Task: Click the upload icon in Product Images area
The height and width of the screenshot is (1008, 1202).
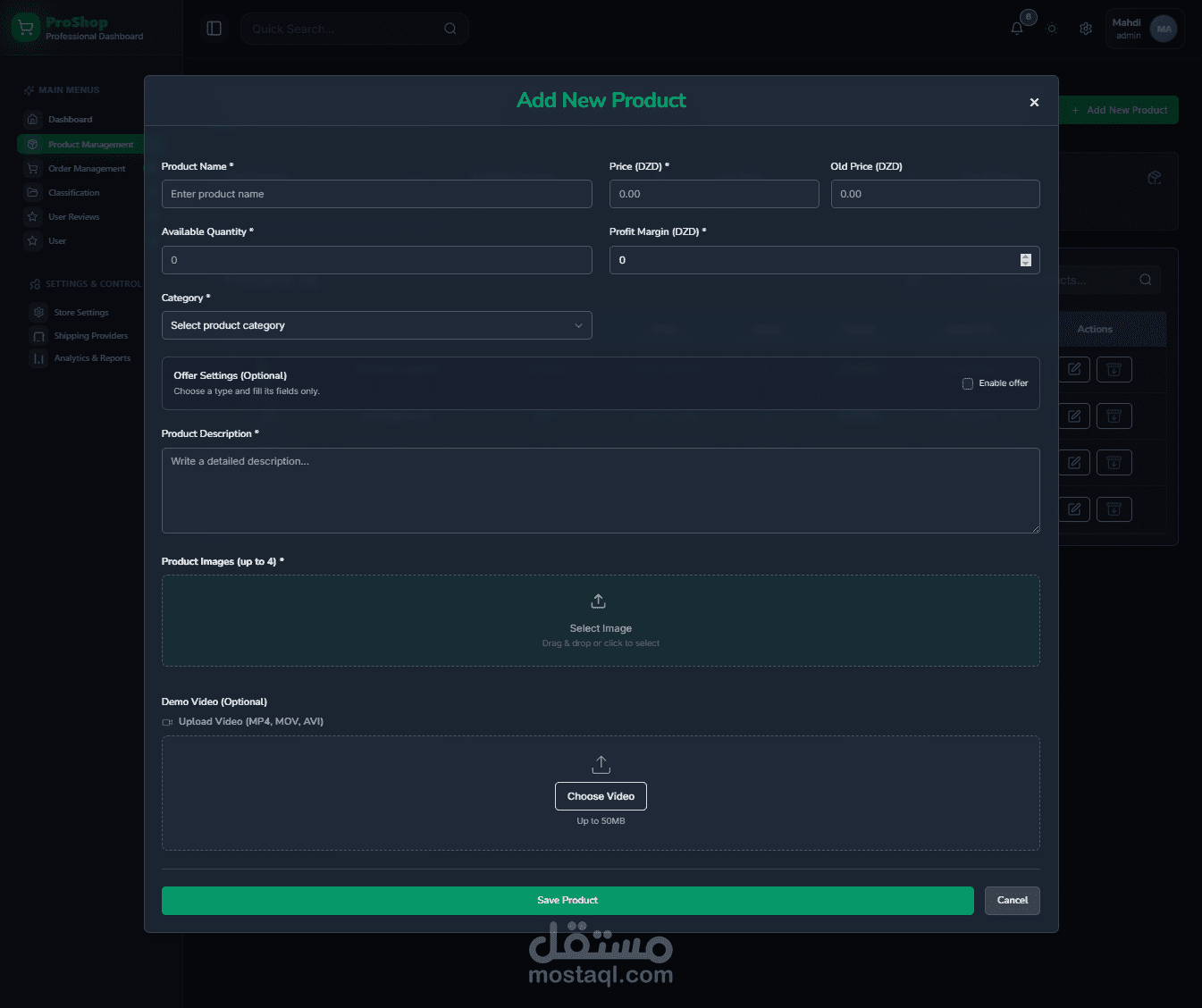Action: point(599,601)
